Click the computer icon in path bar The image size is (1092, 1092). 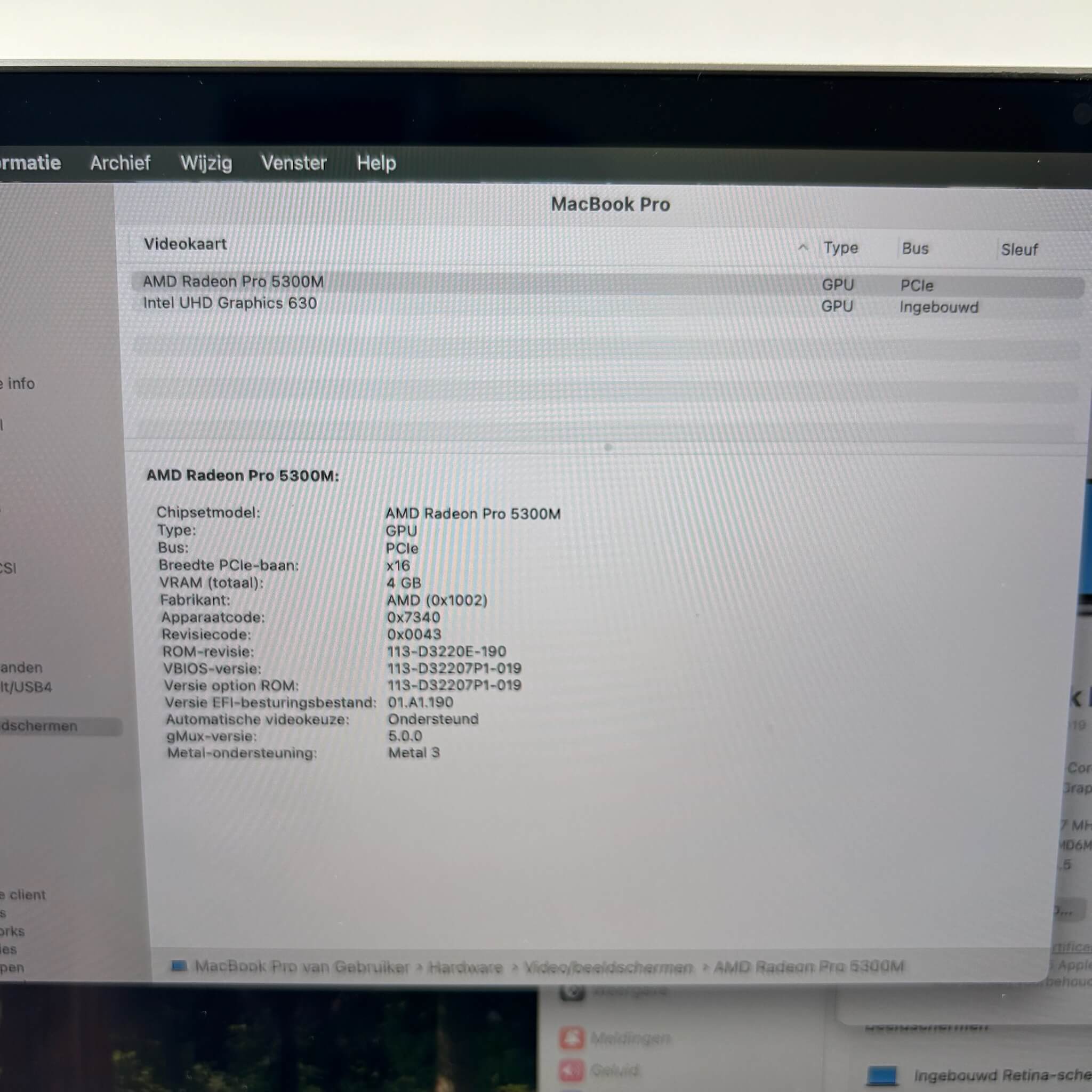tap(179, 966)
